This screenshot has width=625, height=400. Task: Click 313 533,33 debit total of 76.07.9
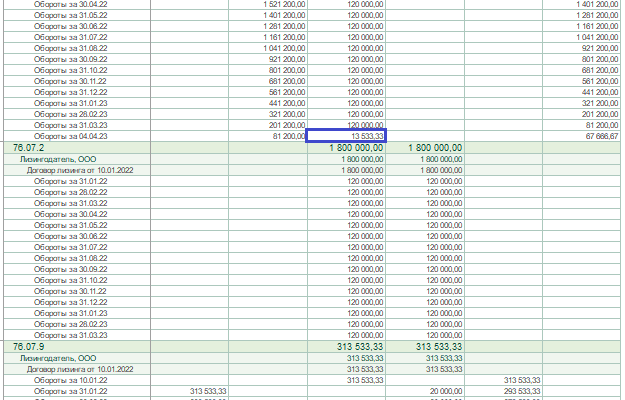pos(360,347)
